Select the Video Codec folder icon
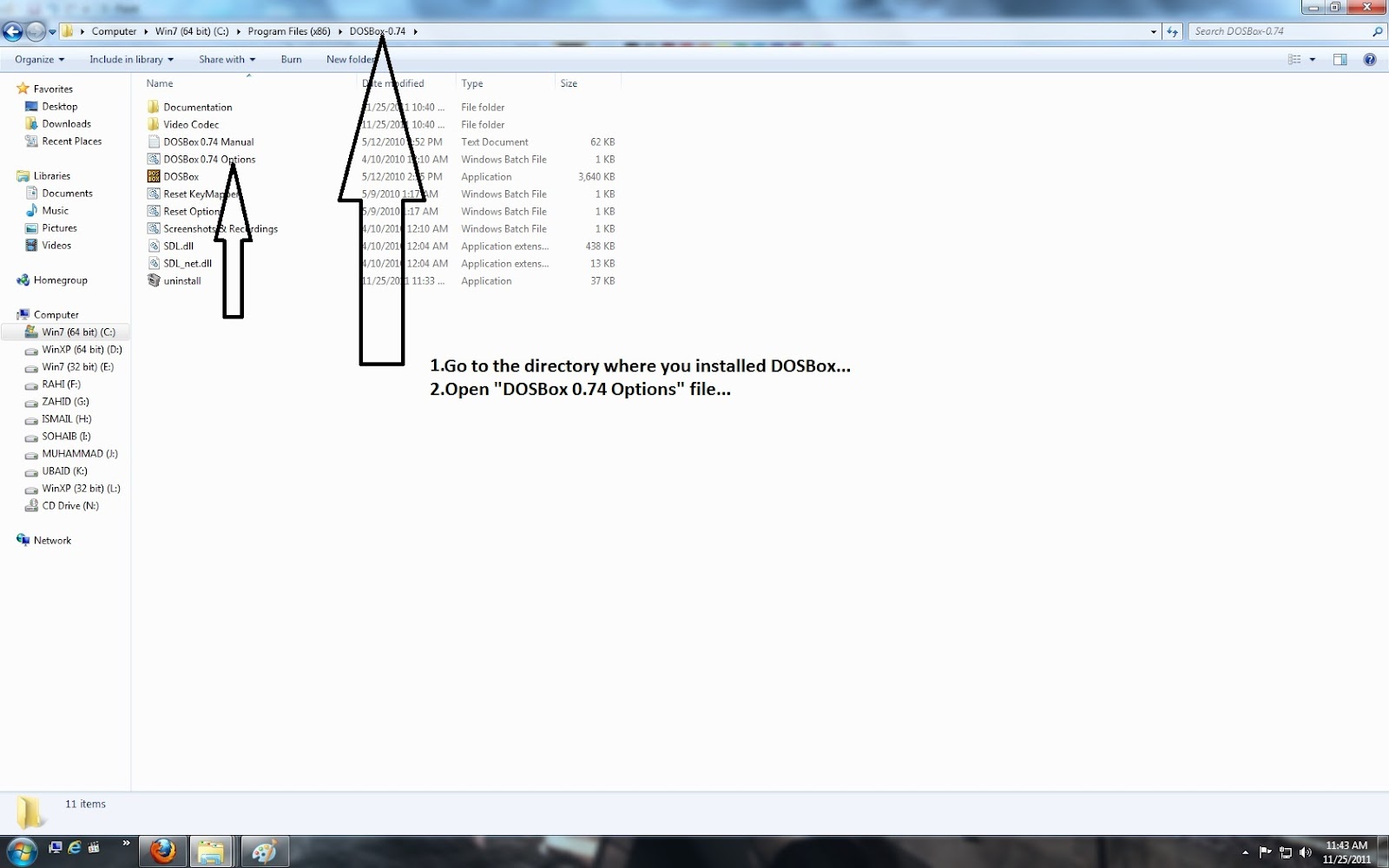This screenshot has width=1389, height=868. point(154,124)
